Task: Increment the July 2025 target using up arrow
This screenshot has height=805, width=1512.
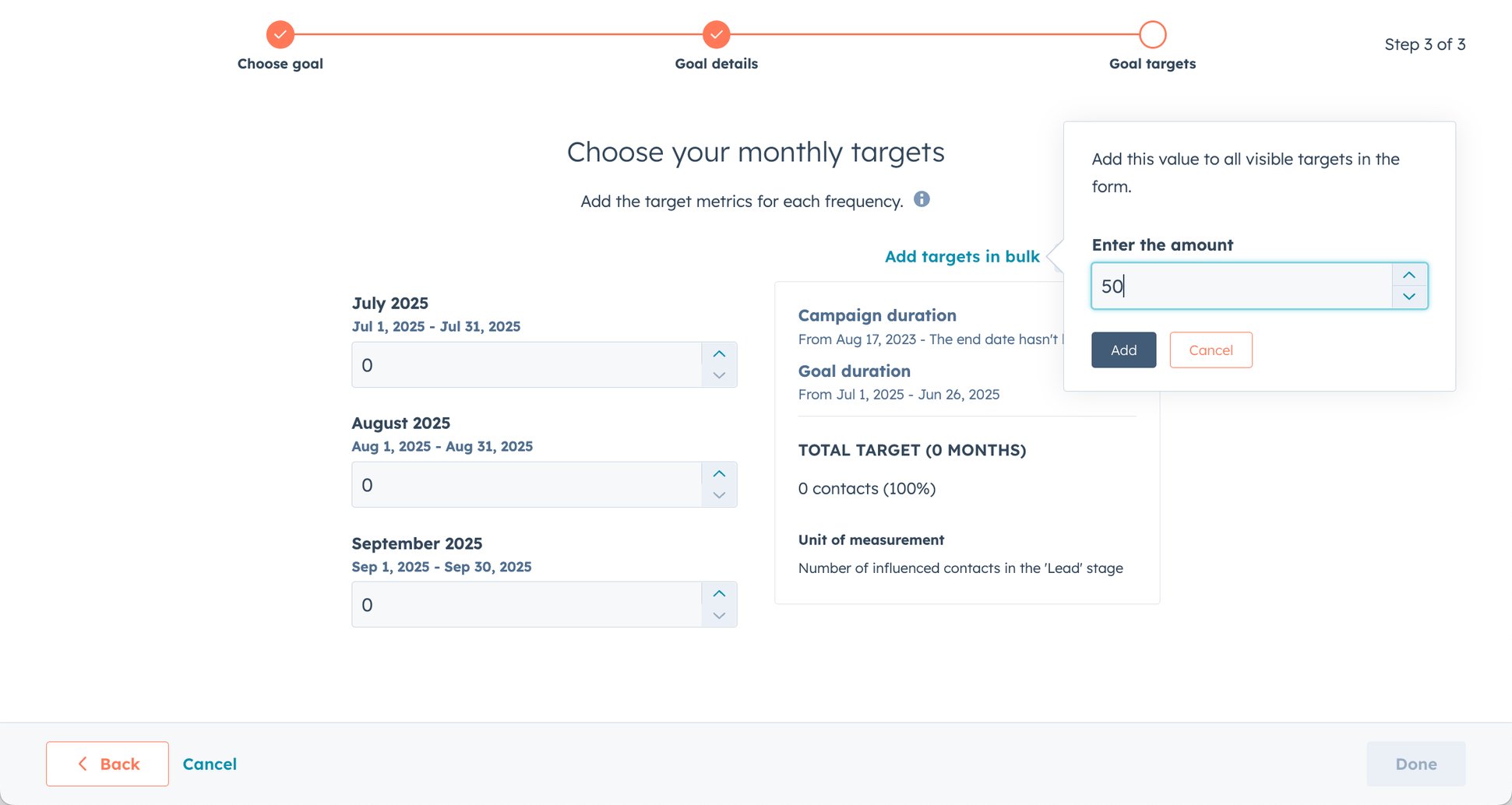Action: 719,353
